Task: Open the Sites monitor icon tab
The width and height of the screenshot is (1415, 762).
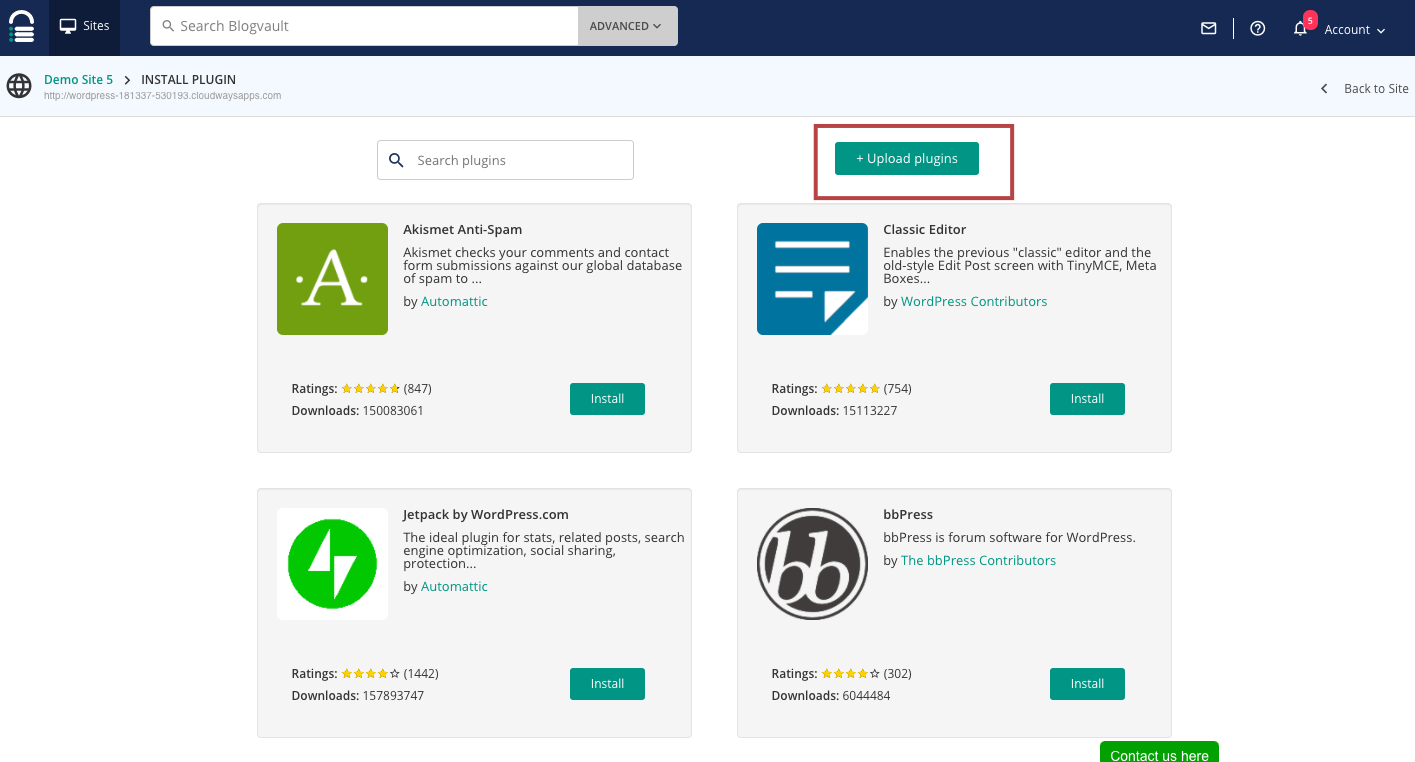Action: (84, 27)
